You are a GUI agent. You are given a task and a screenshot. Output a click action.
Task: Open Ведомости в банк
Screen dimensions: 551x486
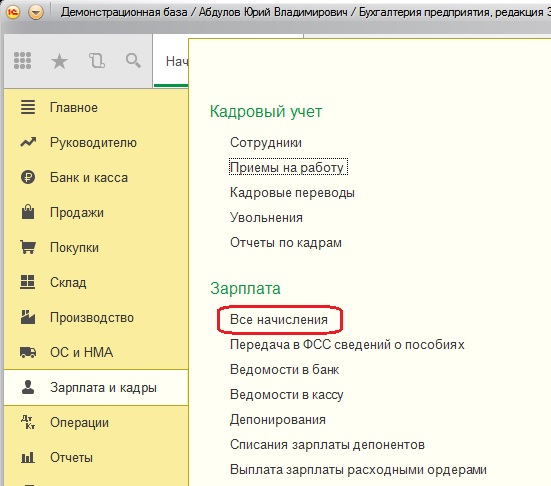pos(284,369)
